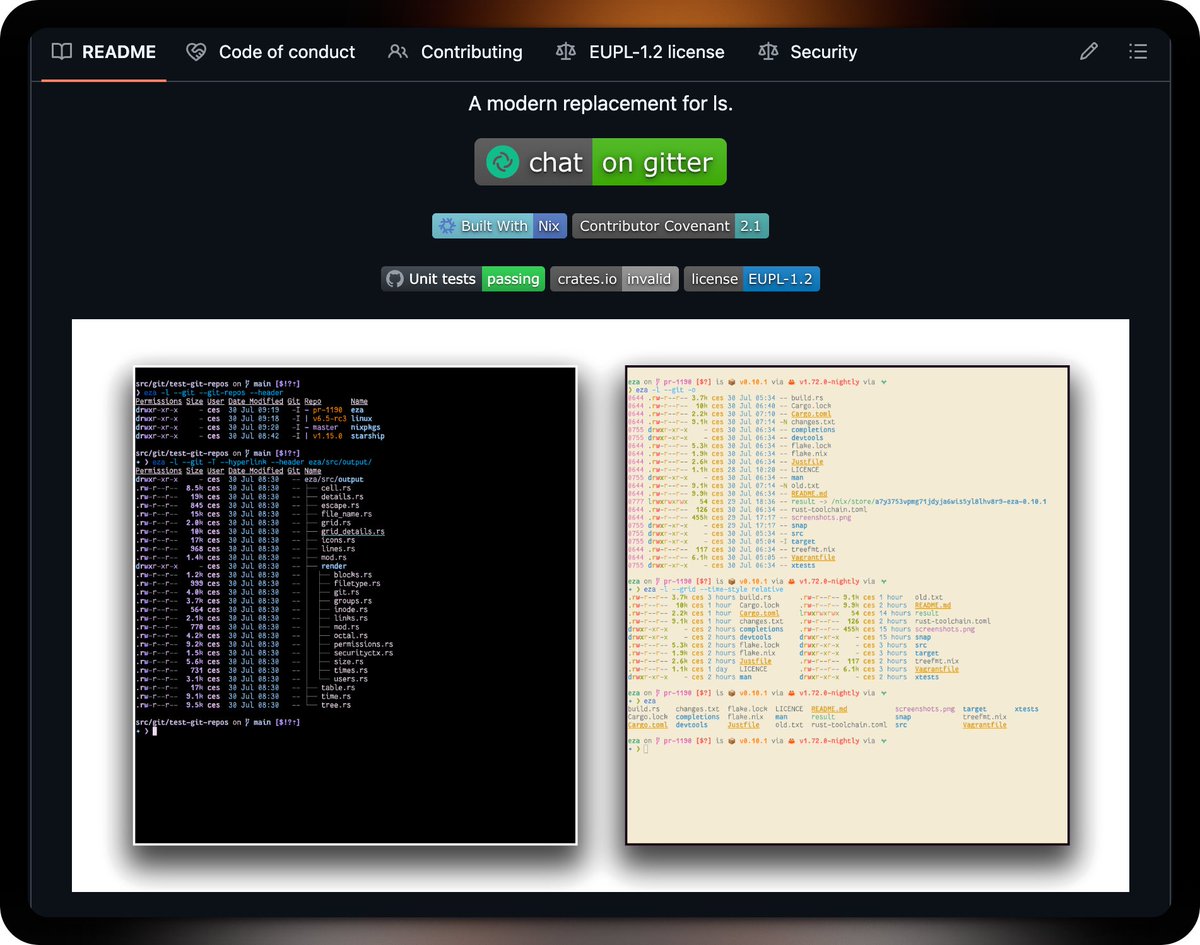Click the GitHub logo in Unit tests badge
1200x945 pixels.
pos(395,279)
